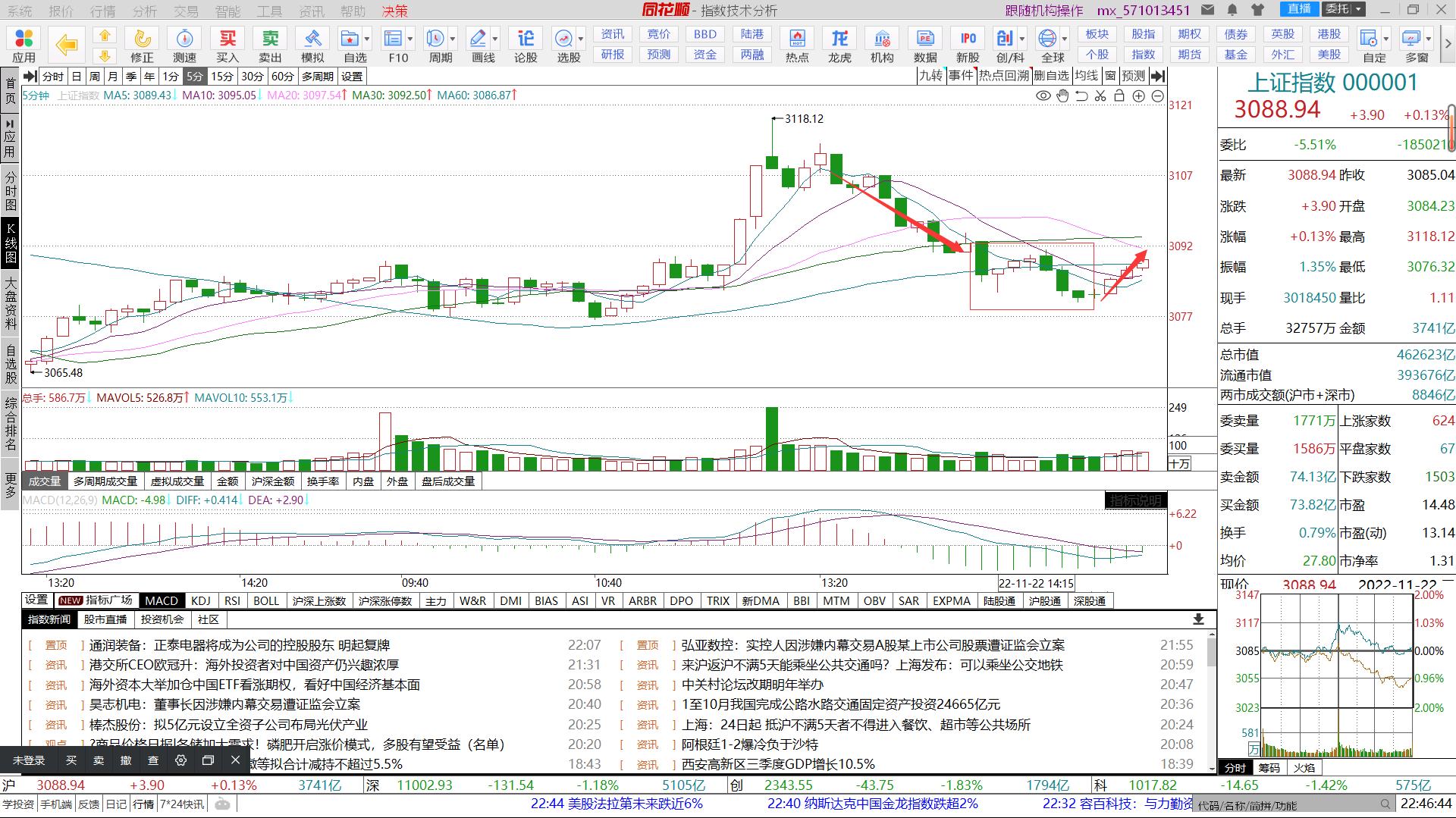Image resolution: width=1456 pixels, height=818 pixels.
Task: Open the skin shirt icon in title bar
Action: 1258,10
